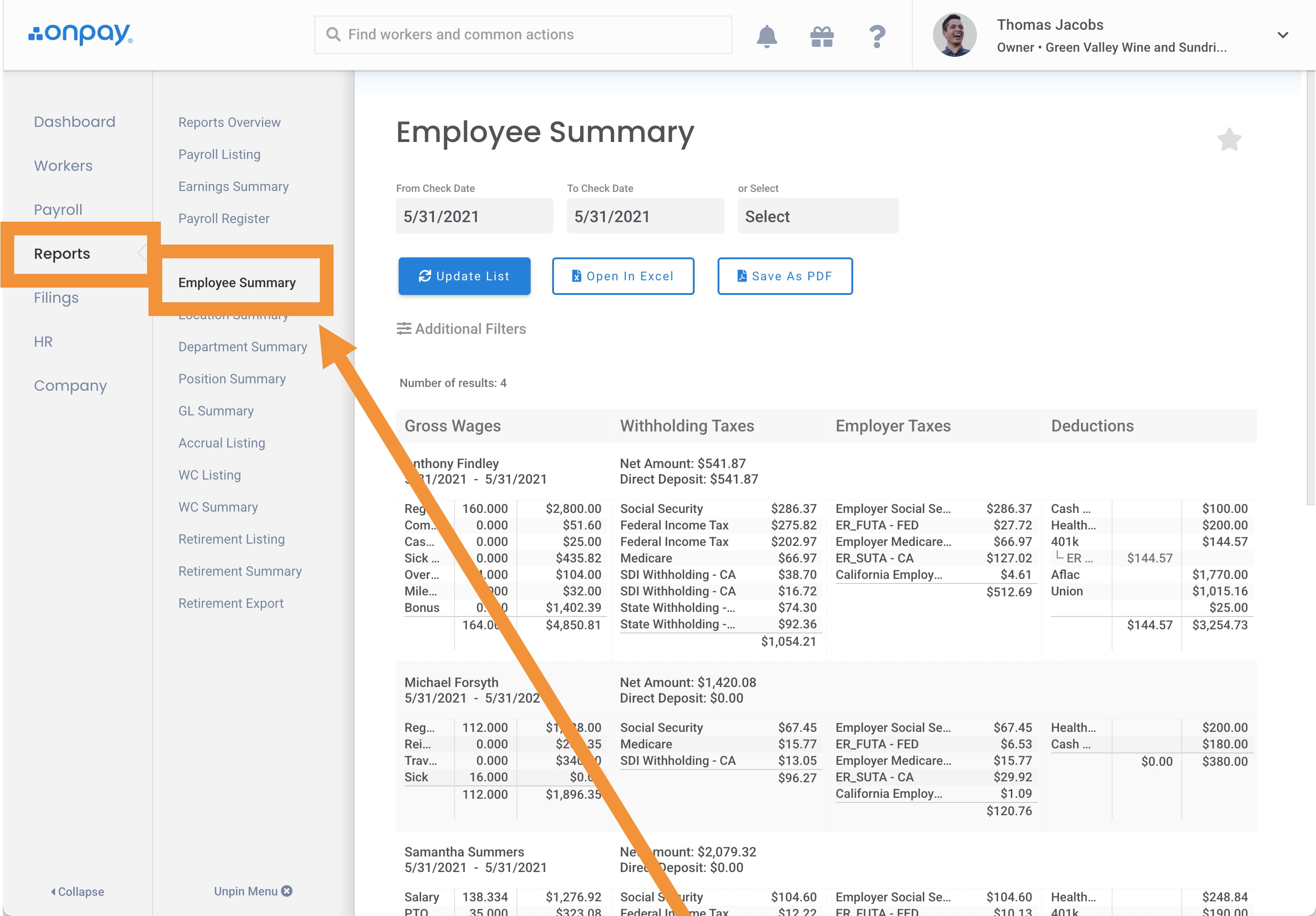Click the $4,850.81 gross wages total

(573, 625)
